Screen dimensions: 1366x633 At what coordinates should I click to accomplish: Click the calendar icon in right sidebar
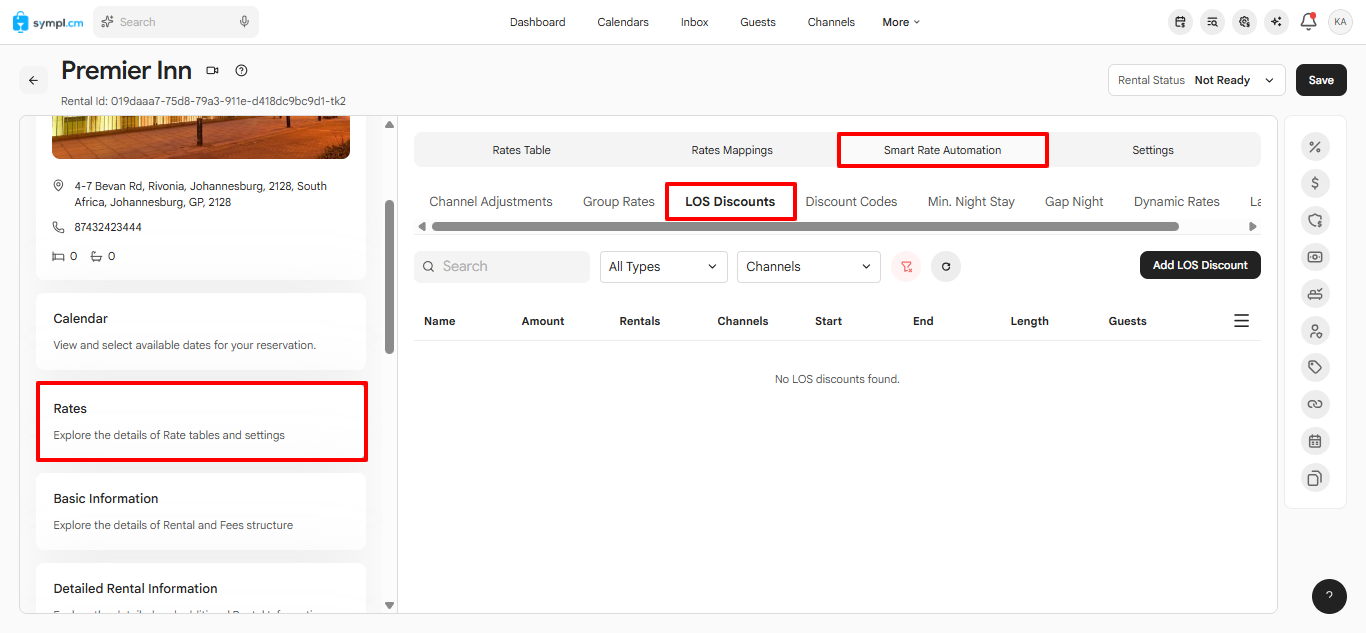pos(1314,441)
